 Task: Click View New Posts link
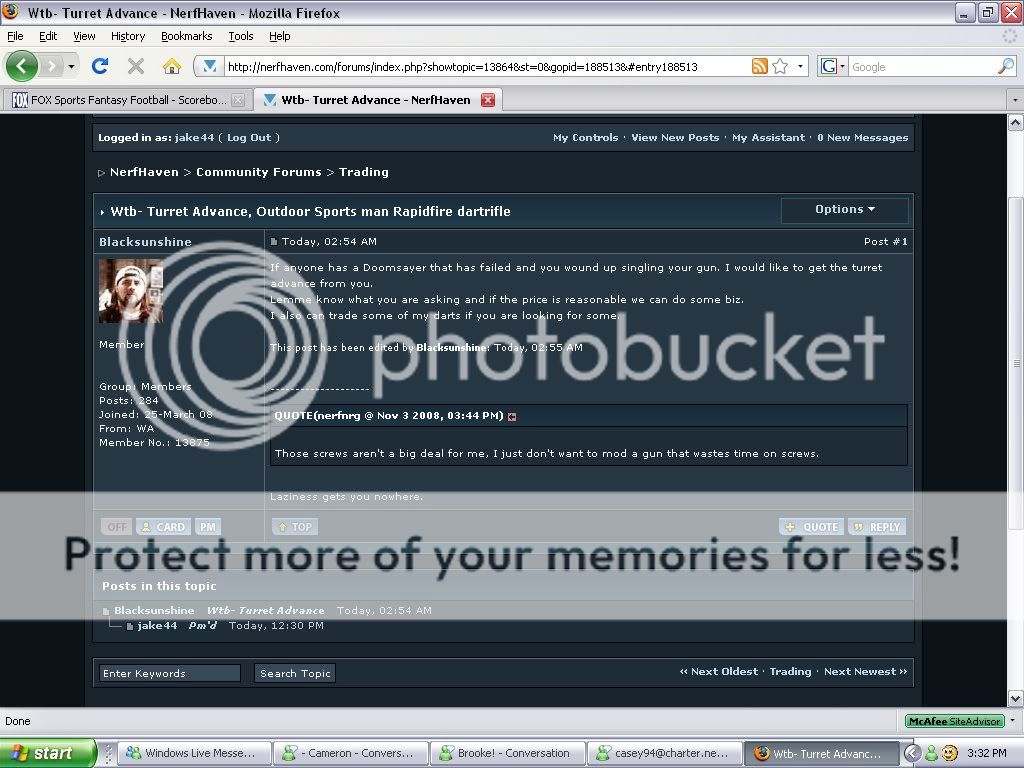675,138
